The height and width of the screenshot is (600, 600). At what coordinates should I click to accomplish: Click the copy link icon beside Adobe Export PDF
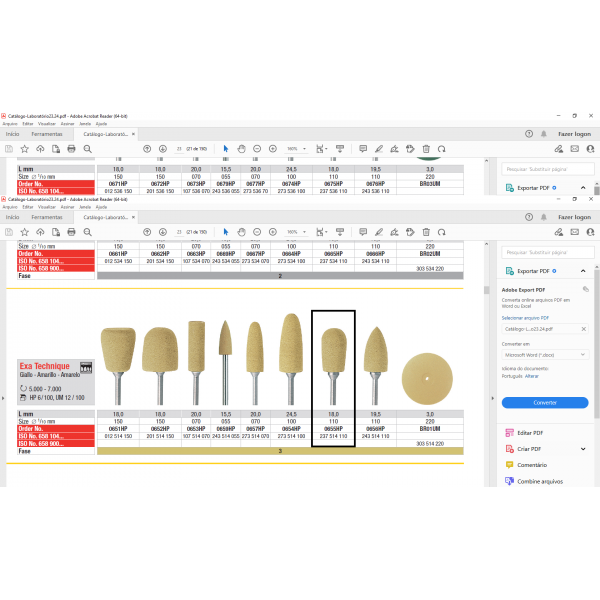585,289
